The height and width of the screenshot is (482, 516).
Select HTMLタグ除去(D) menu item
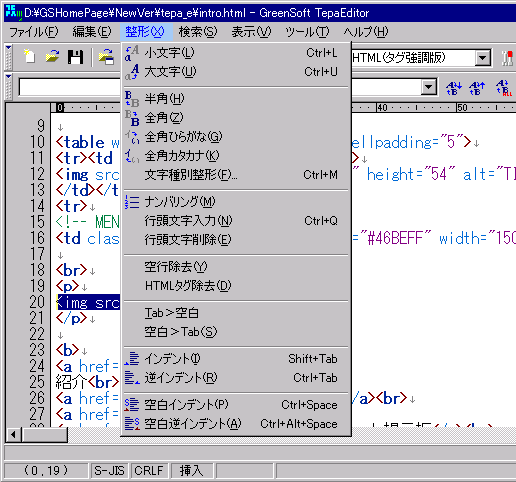click(x=236, y=286)
